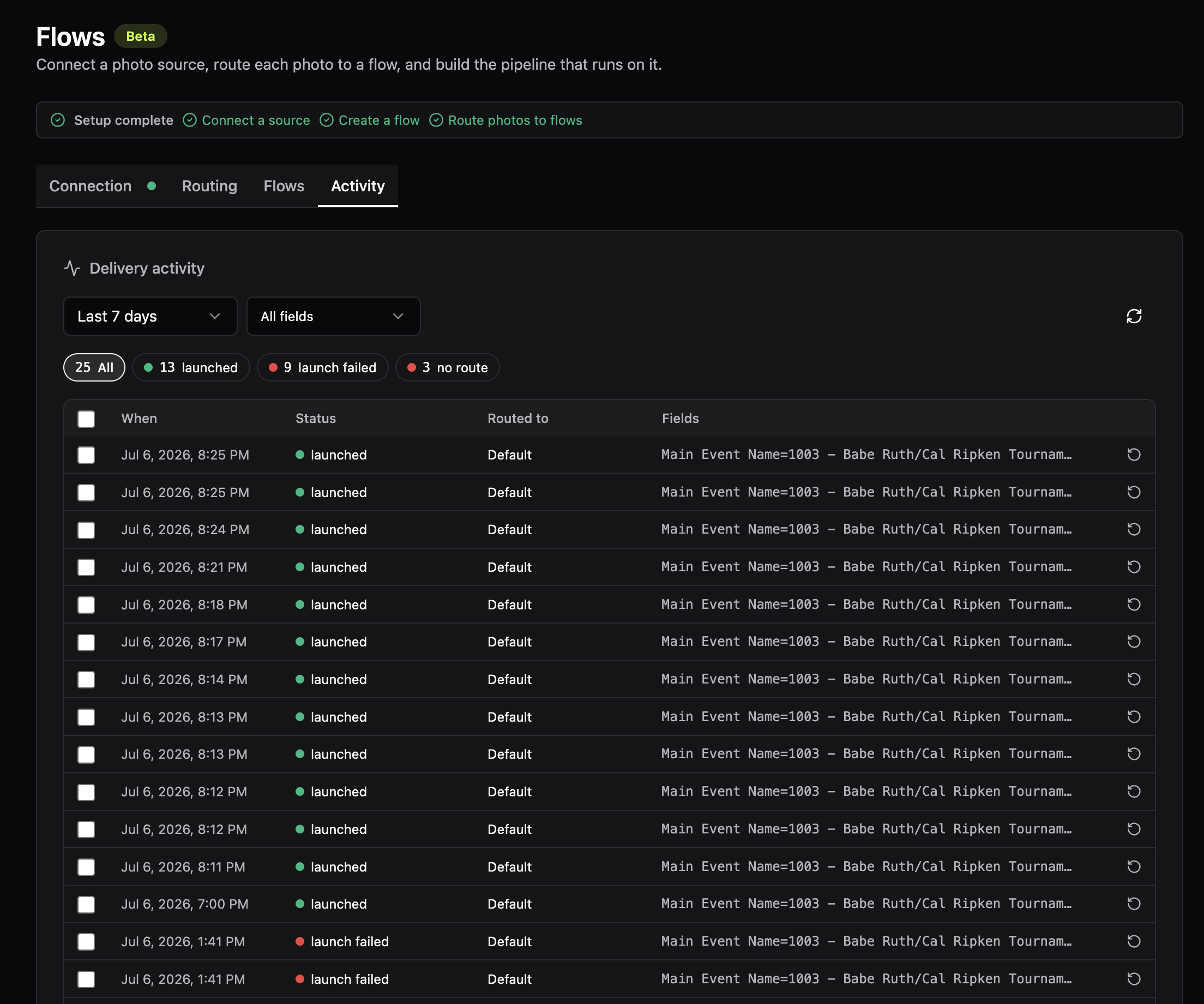Image resolution: width=1204 pixels, height=1004 pixels.
Task: Filter by 3 no route deliveries
Action: [x=447, y=367]
